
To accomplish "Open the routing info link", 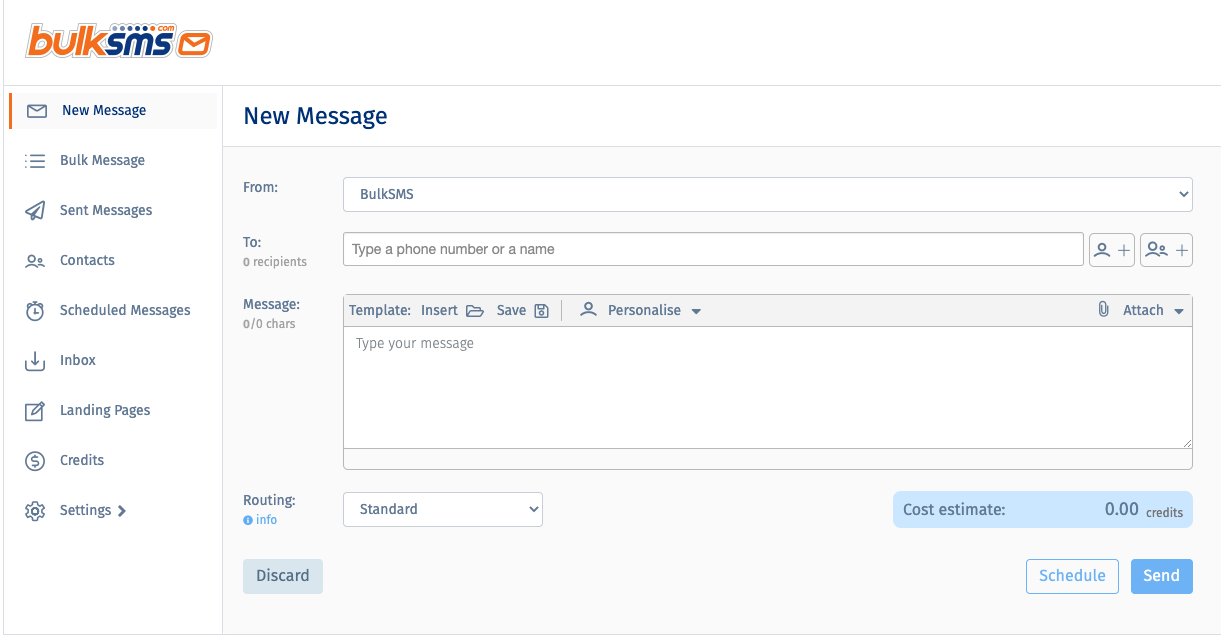I will 266,521.
